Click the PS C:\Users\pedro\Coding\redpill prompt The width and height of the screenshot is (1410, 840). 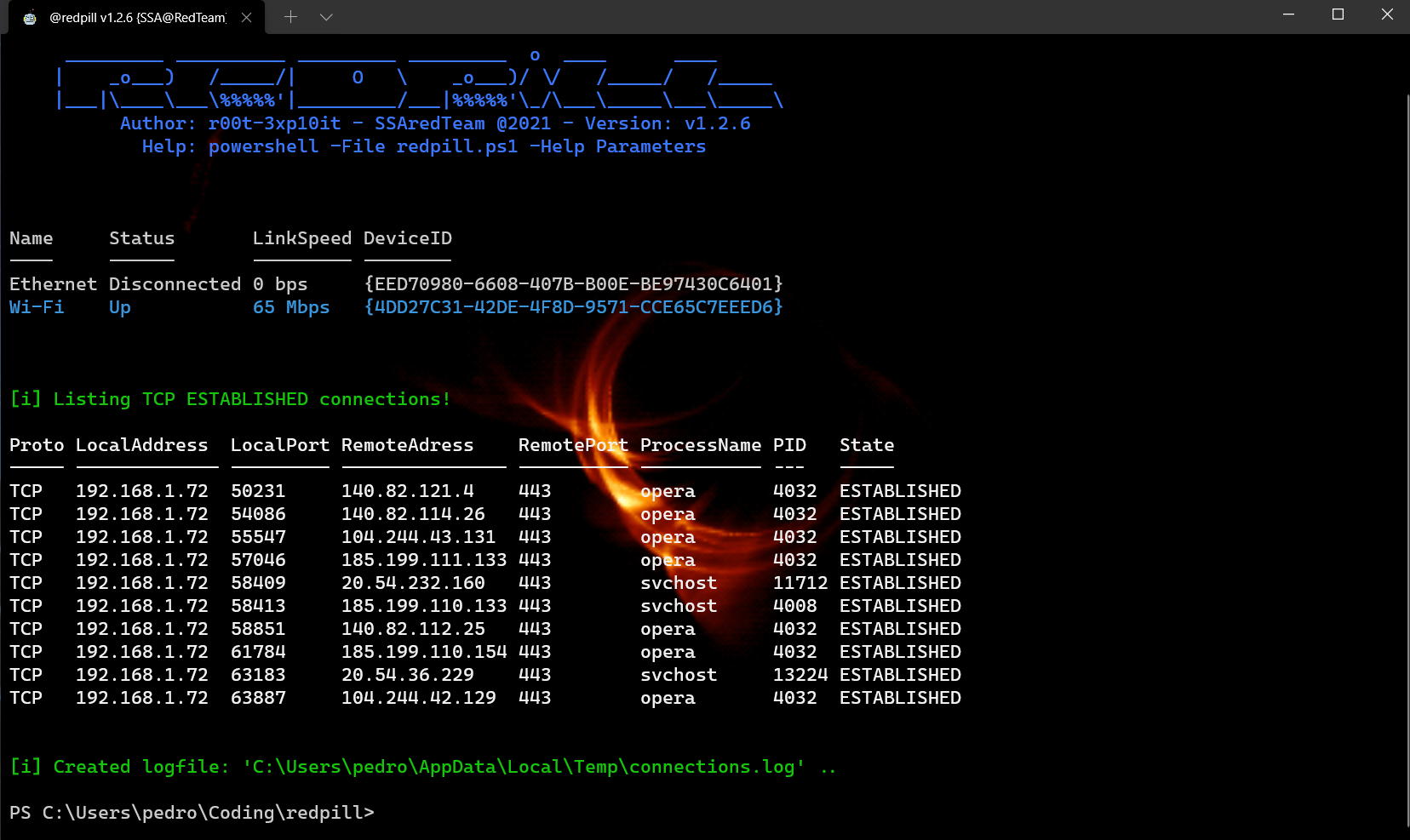coord(192,813)
